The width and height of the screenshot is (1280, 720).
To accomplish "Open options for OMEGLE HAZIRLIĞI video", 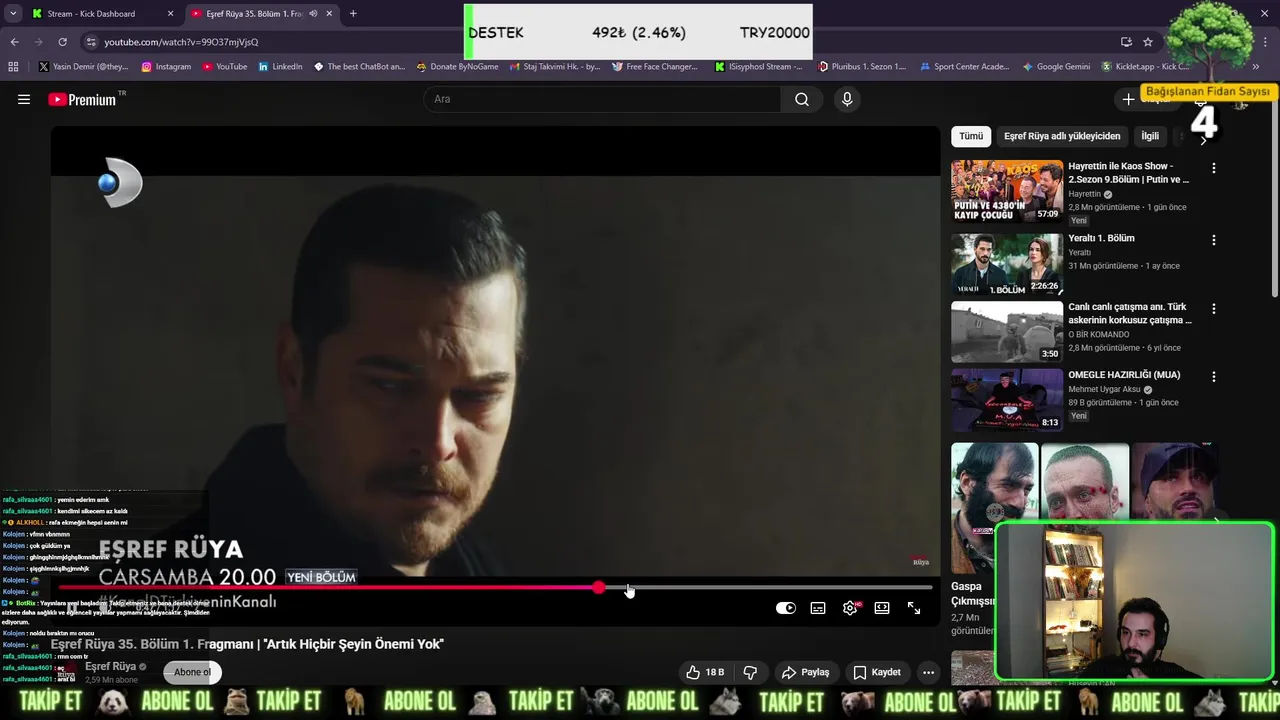I will tap(1214, 377).
